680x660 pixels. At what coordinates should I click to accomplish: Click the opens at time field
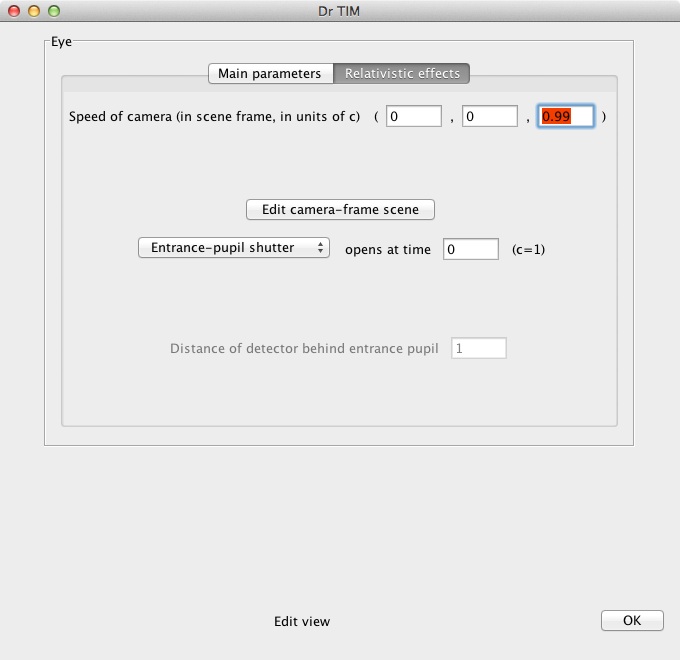(x=471, y=249)
